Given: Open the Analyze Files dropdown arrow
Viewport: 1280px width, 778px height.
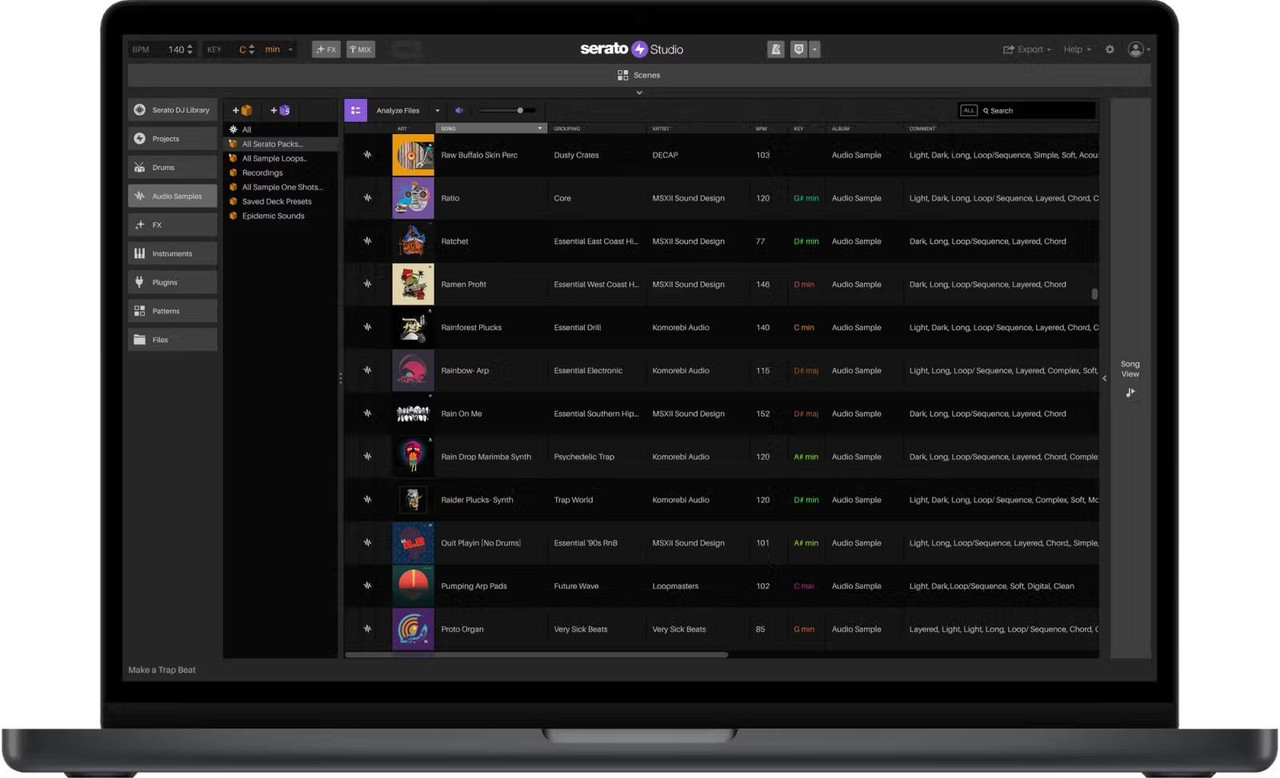Looking at the screenshot, I should click(437, 111).
